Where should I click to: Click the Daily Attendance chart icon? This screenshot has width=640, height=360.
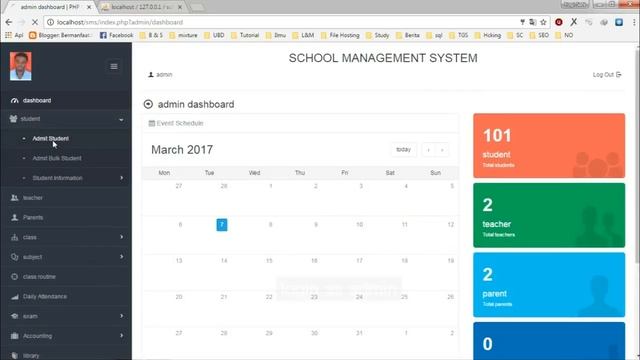coord(15,297)
